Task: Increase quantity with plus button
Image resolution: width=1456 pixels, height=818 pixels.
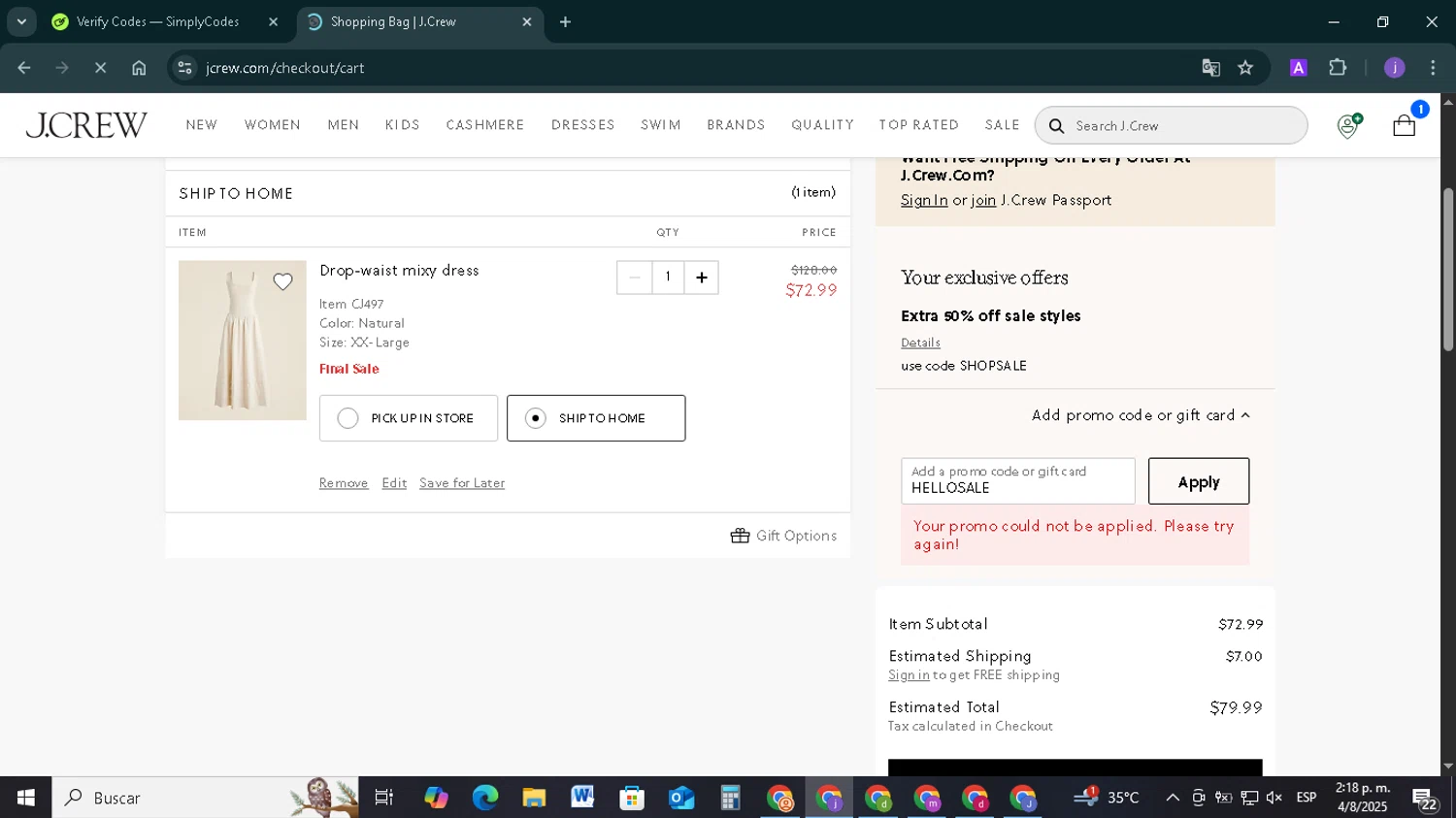Action: tap(702, 278)
